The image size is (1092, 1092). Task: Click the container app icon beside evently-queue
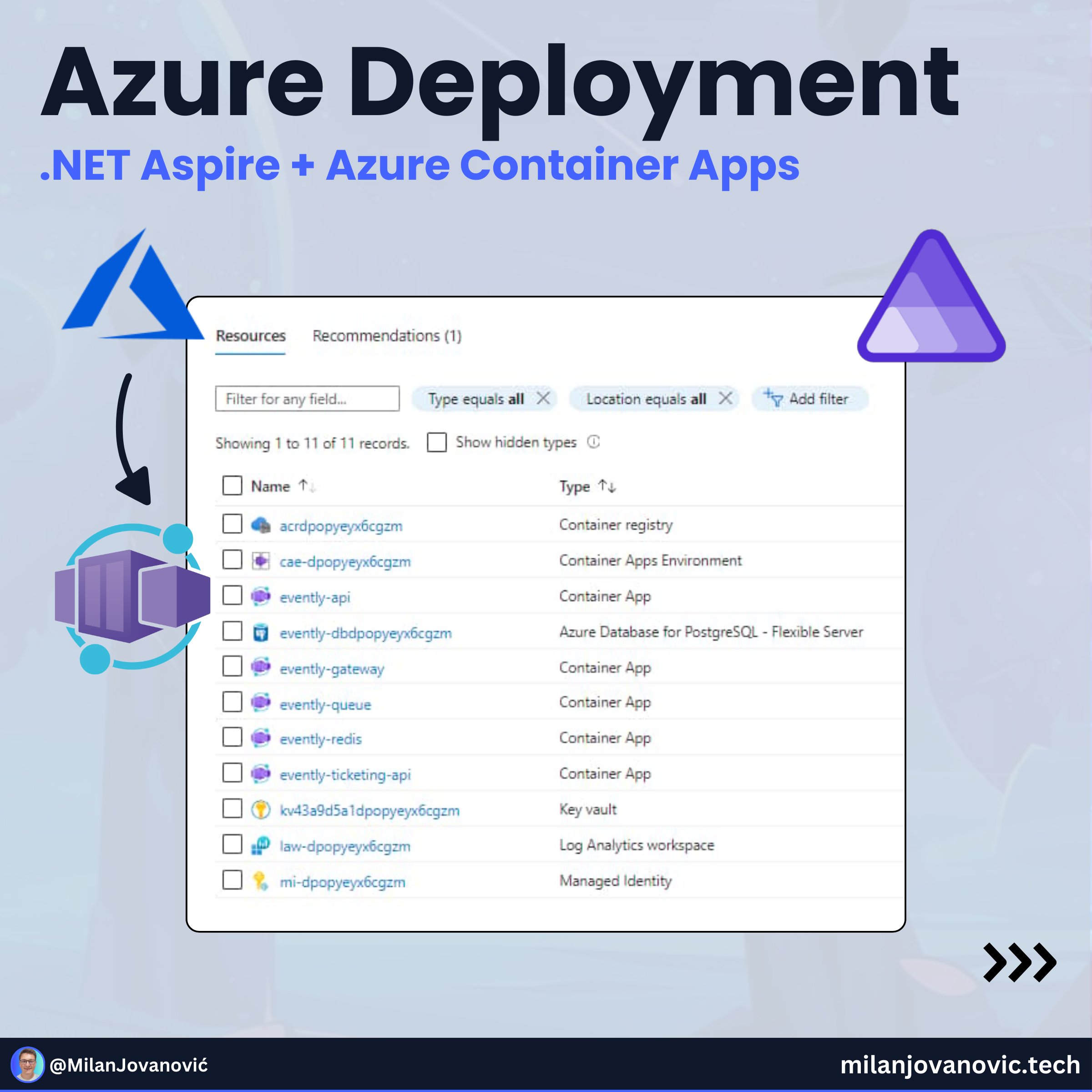tap(261, 703)
